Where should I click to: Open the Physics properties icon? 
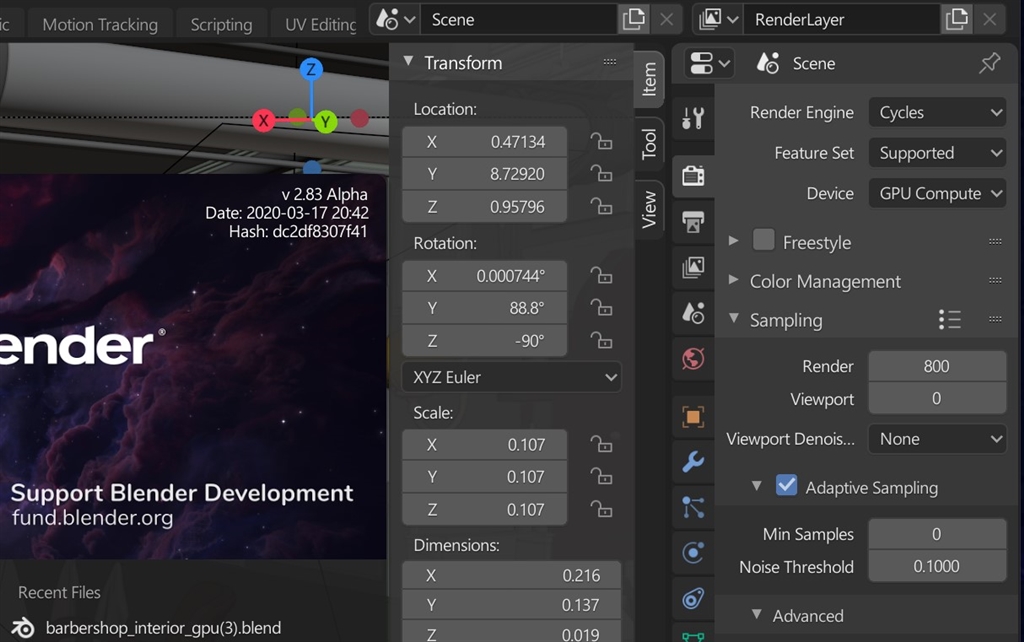pos(693,553)
